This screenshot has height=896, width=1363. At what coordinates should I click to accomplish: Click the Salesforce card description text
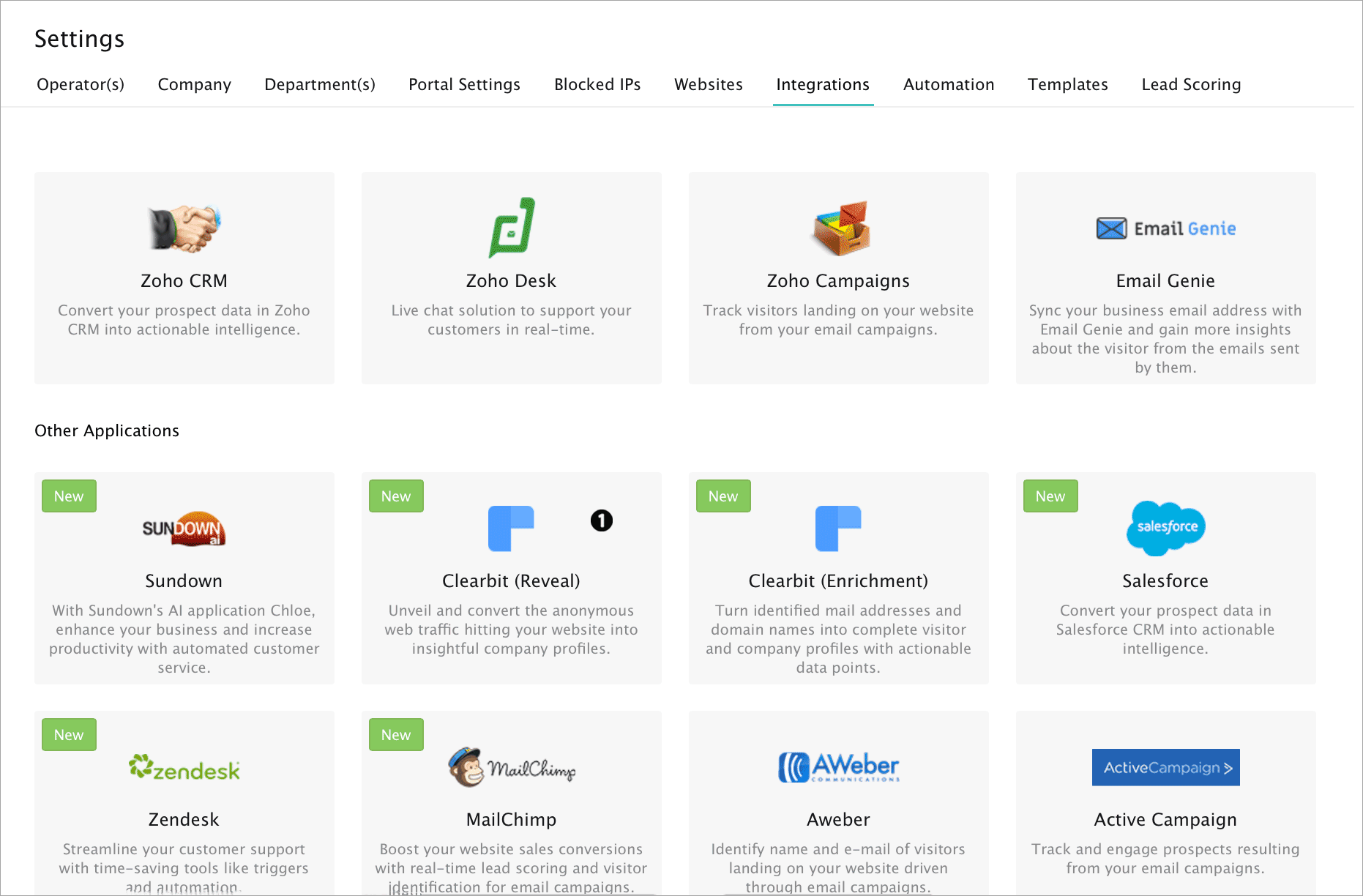(1166, 630)
